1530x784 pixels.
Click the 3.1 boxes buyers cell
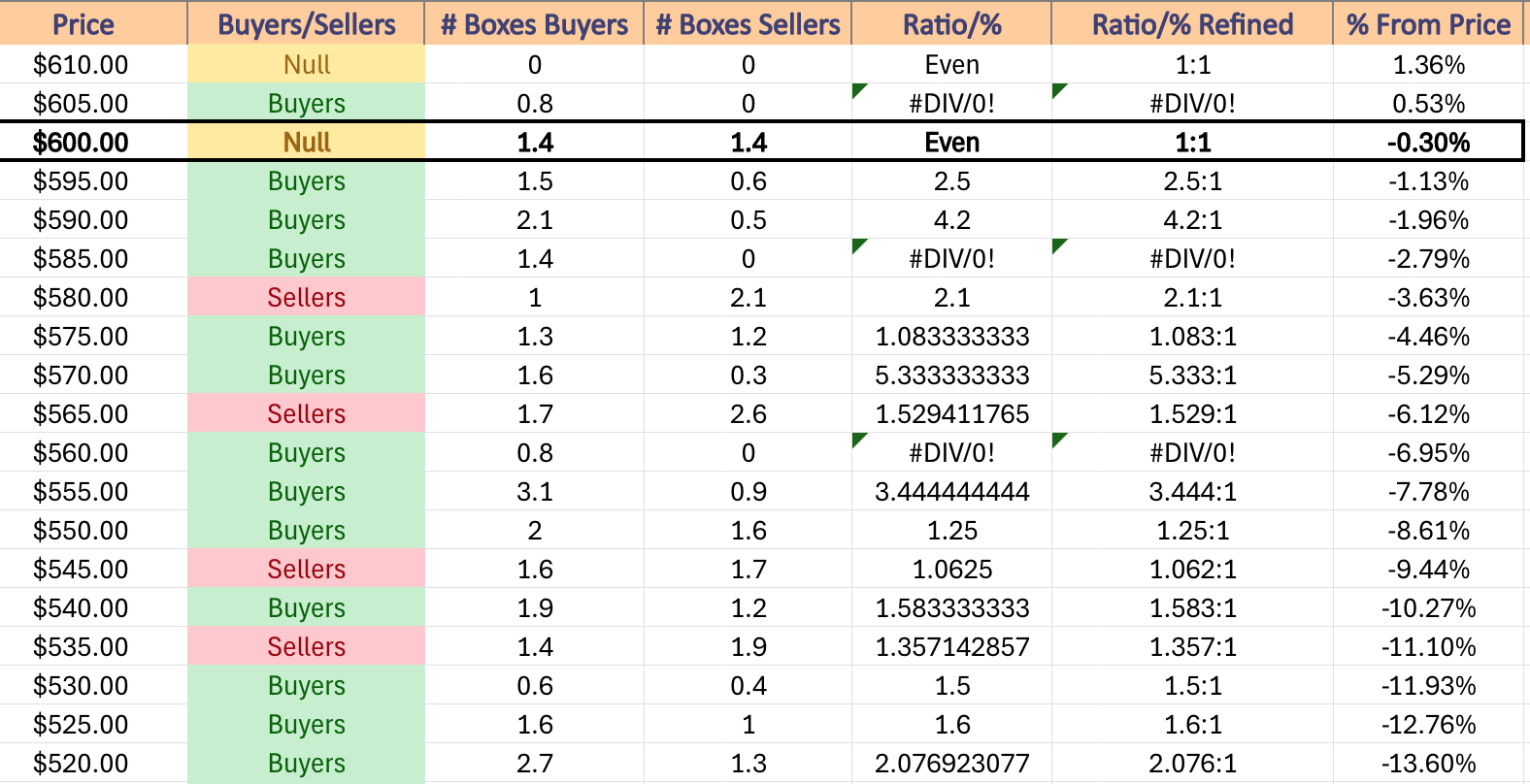click(534, 491)
